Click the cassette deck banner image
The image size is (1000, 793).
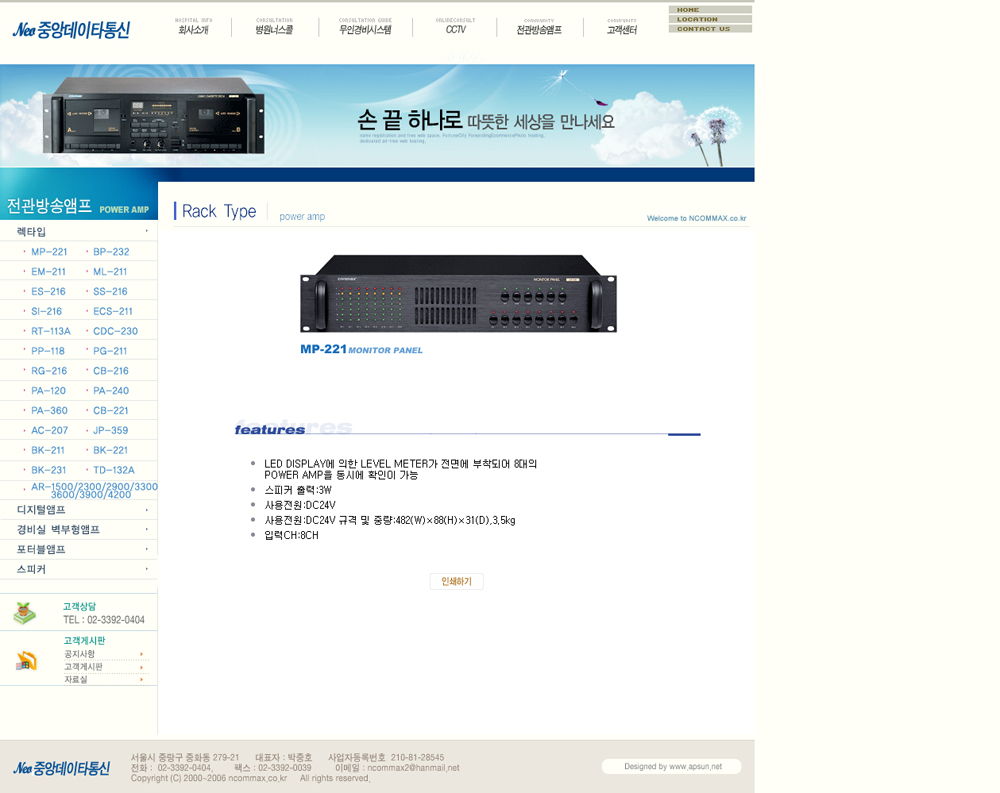(x=153, y=115)
